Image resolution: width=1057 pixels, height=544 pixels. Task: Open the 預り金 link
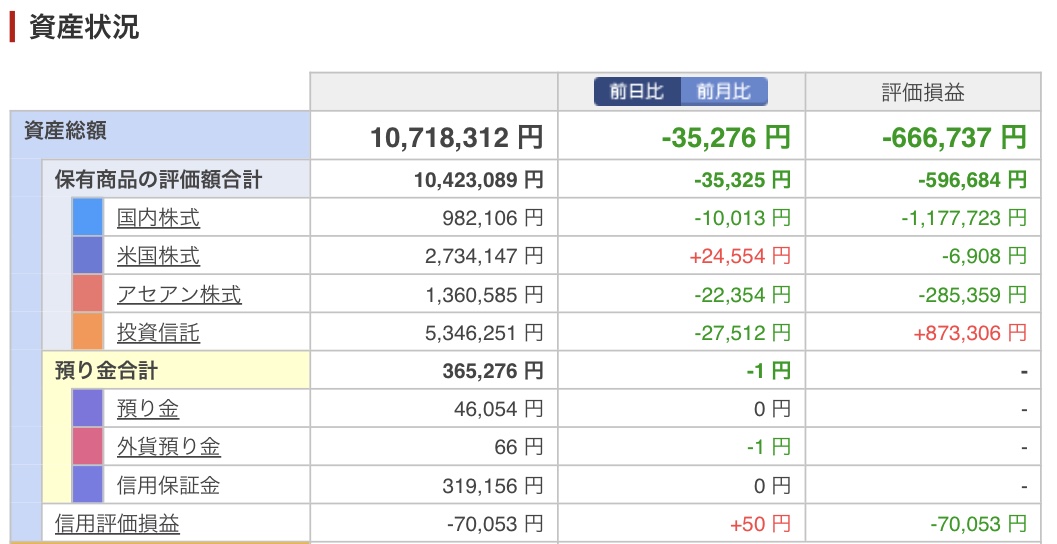(x=148, y=409)
